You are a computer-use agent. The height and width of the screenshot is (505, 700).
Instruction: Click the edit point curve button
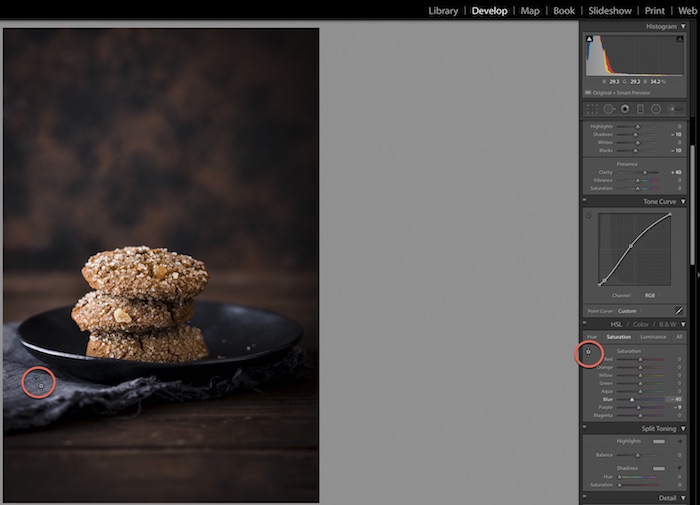tap(679, 310)
